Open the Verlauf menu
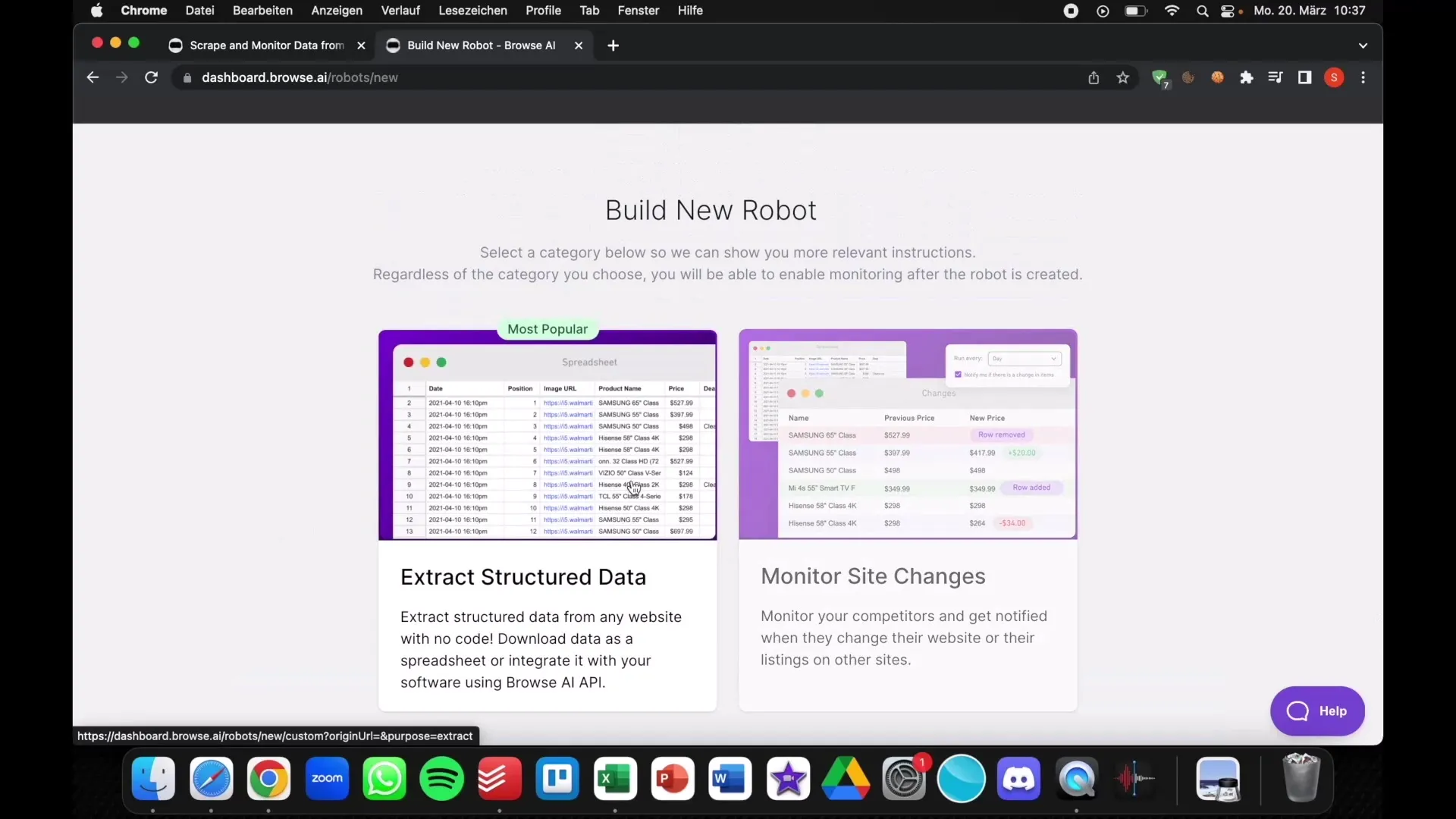 (x=400, y=11)
